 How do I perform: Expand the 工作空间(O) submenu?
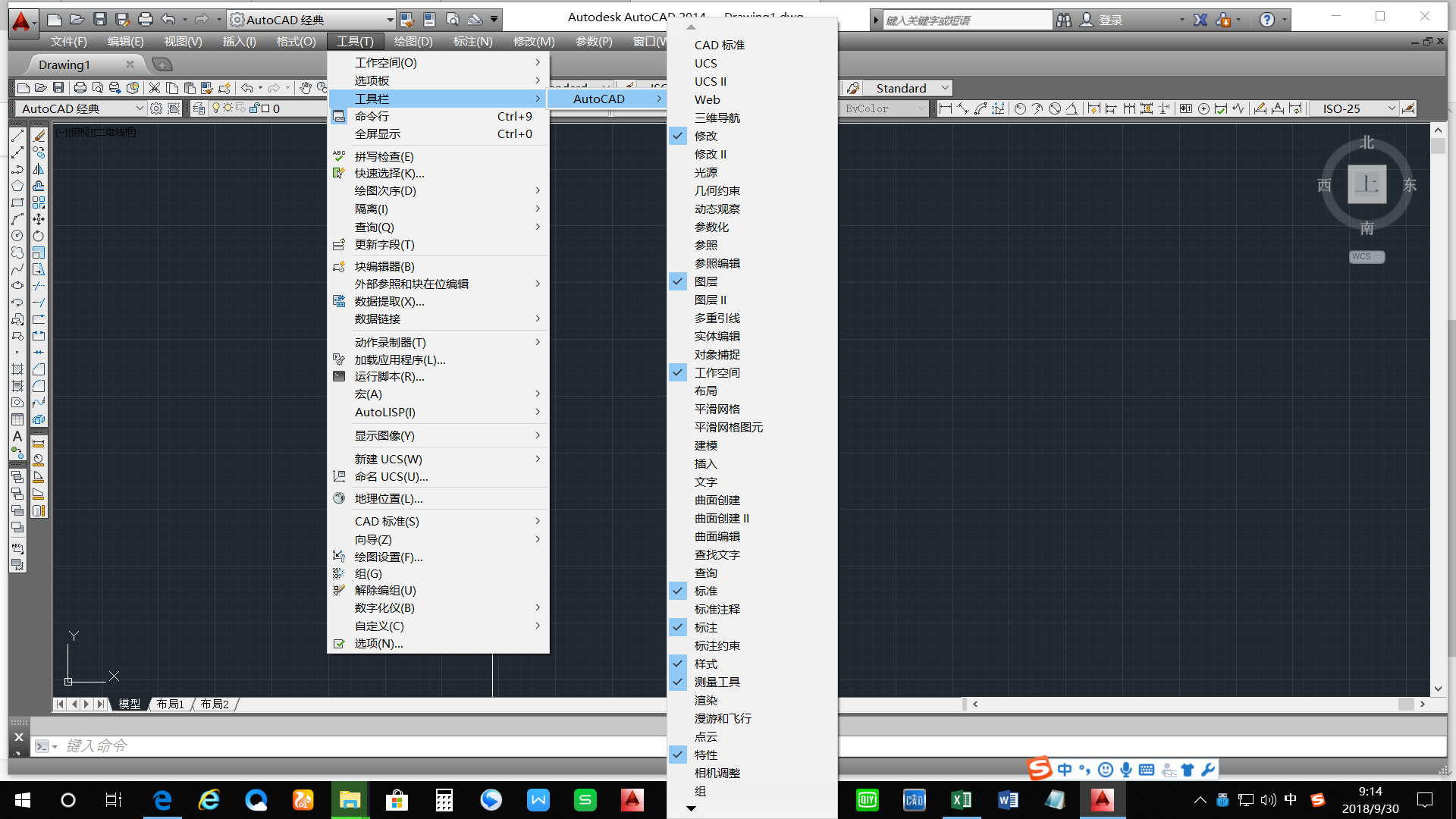pyautogui.click(x=438, y=62)
